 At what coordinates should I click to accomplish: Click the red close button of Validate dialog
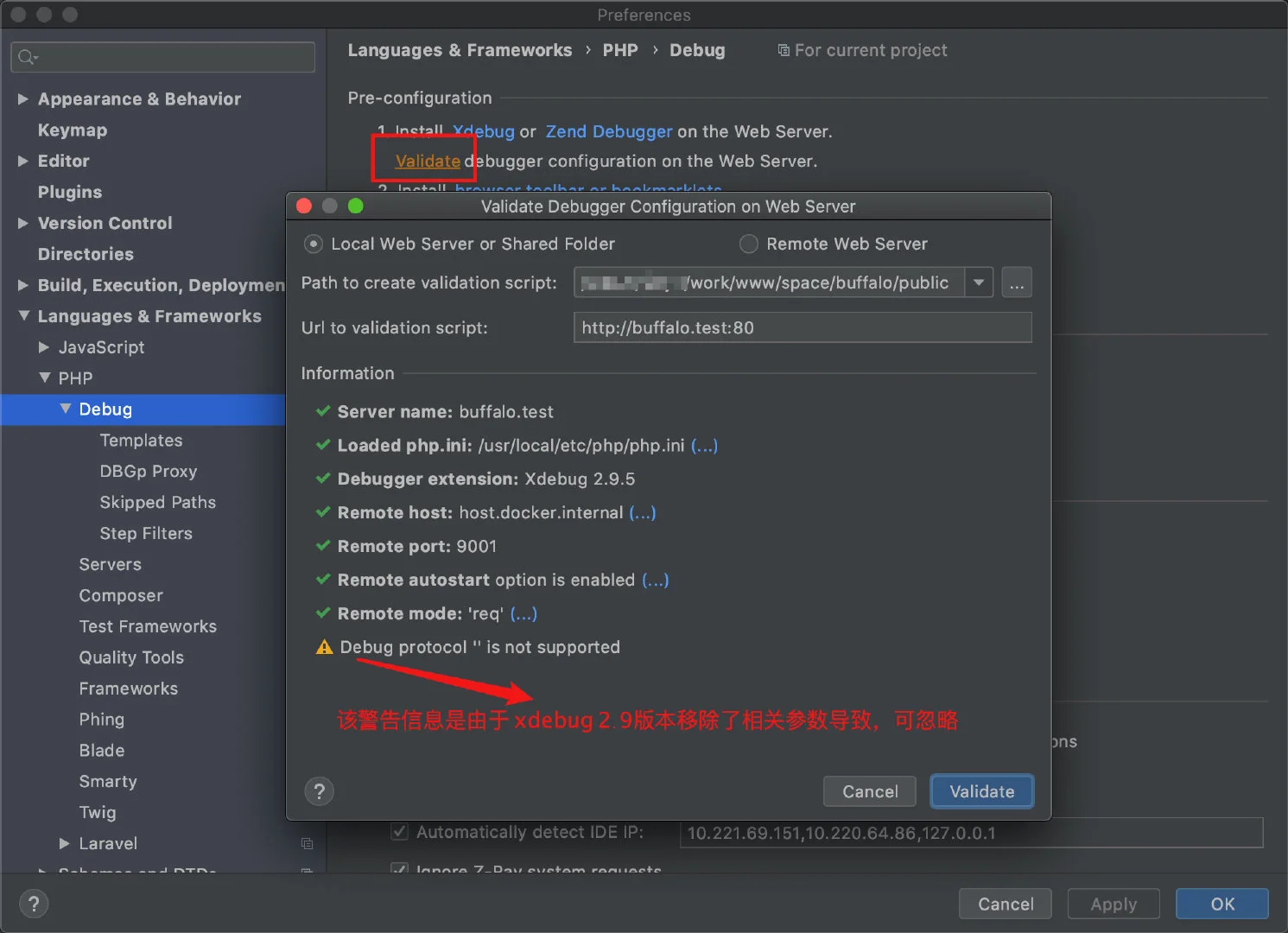pyautogui.click(x=303, y=206)
